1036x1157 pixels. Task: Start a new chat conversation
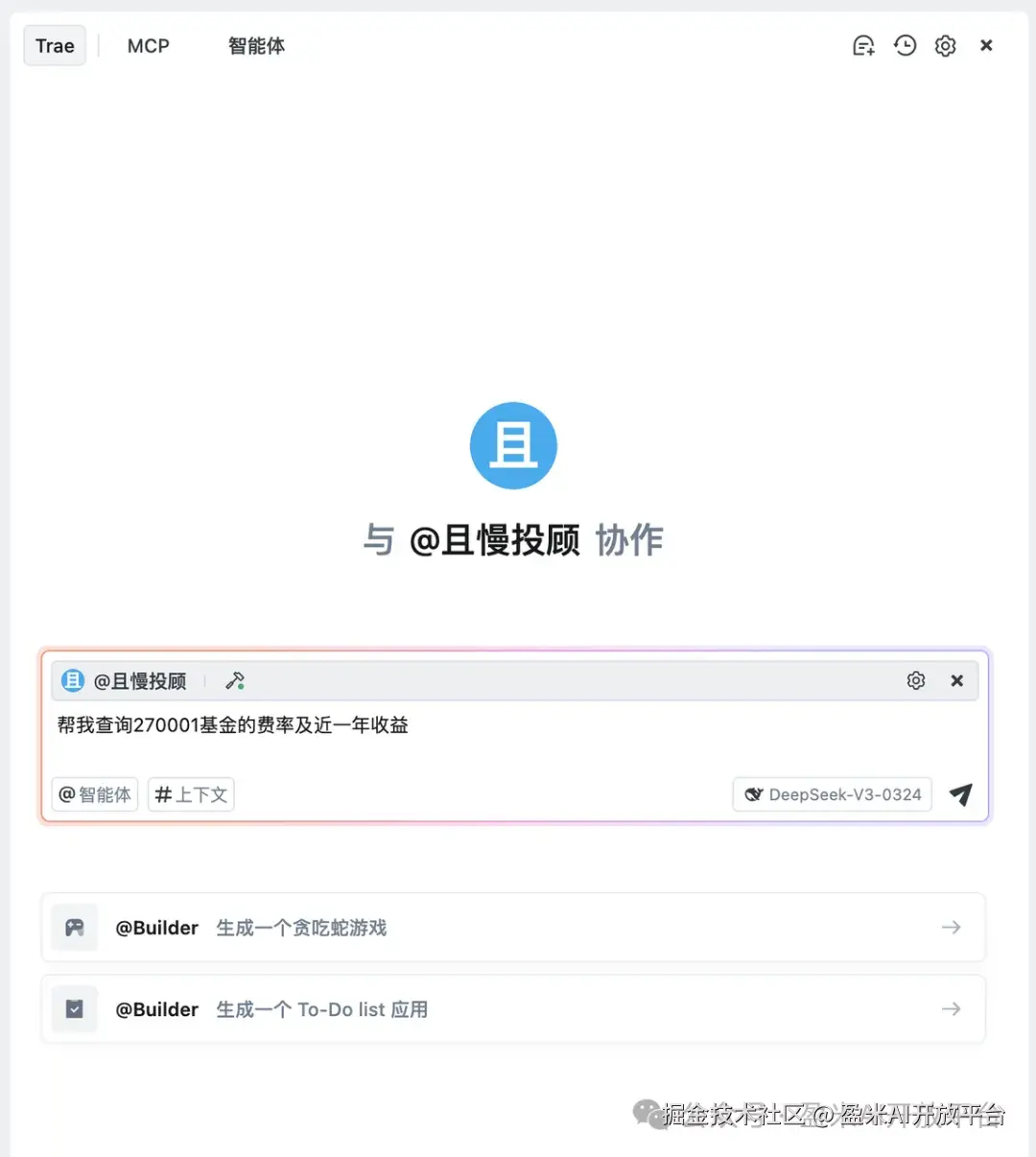tap(863, 45)
